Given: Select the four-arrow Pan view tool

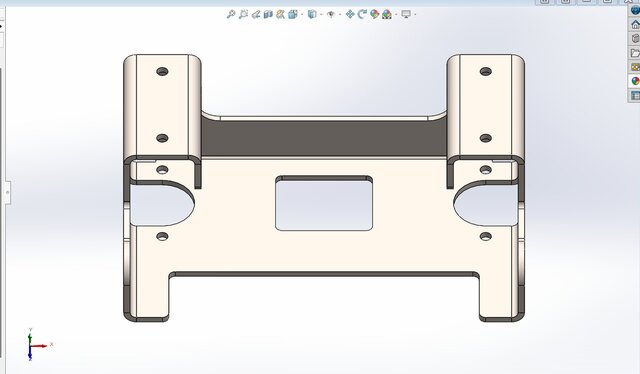Looking at the screenshot, I should point(350,15).
